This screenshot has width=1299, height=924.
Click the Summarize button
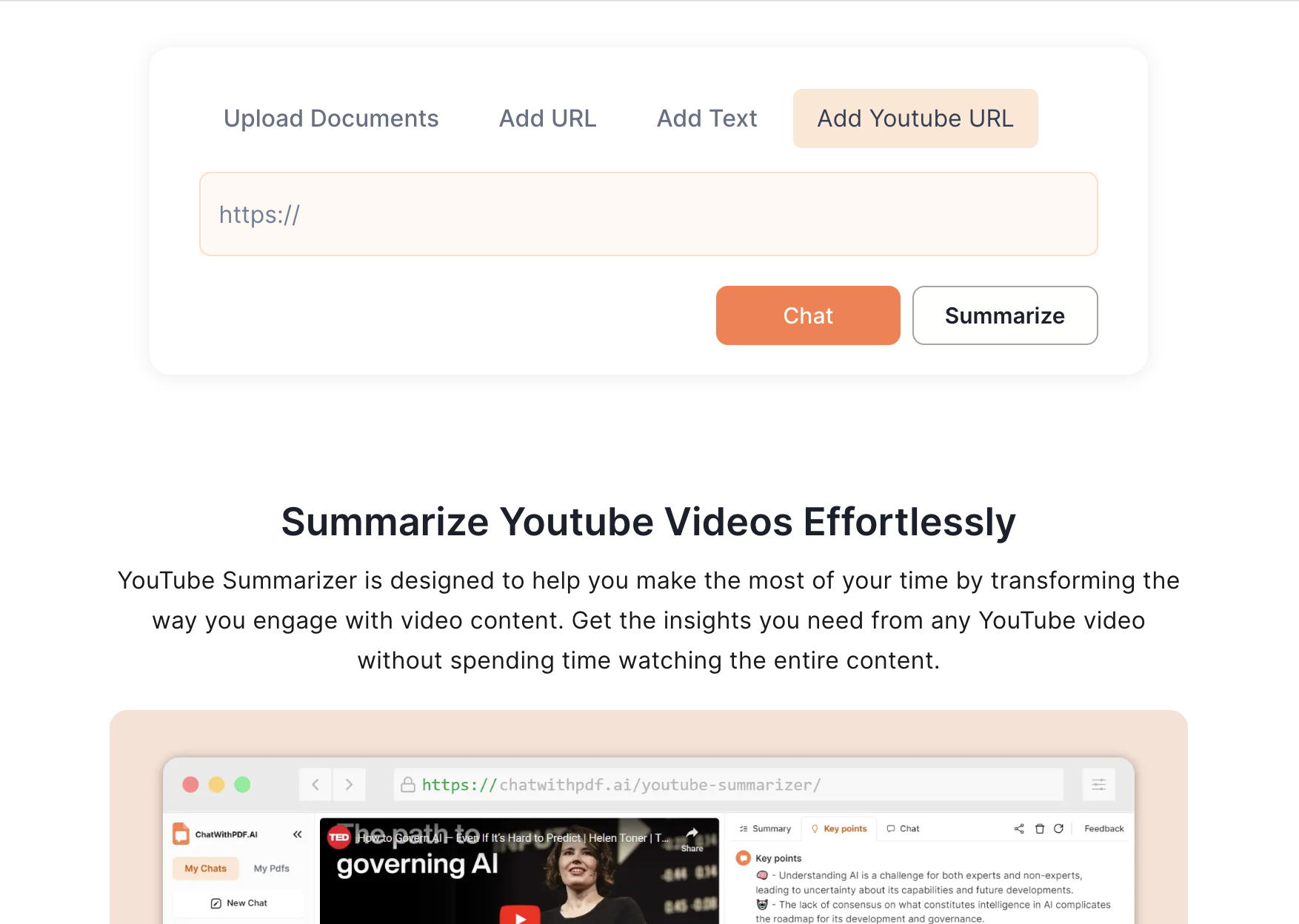1005,315
